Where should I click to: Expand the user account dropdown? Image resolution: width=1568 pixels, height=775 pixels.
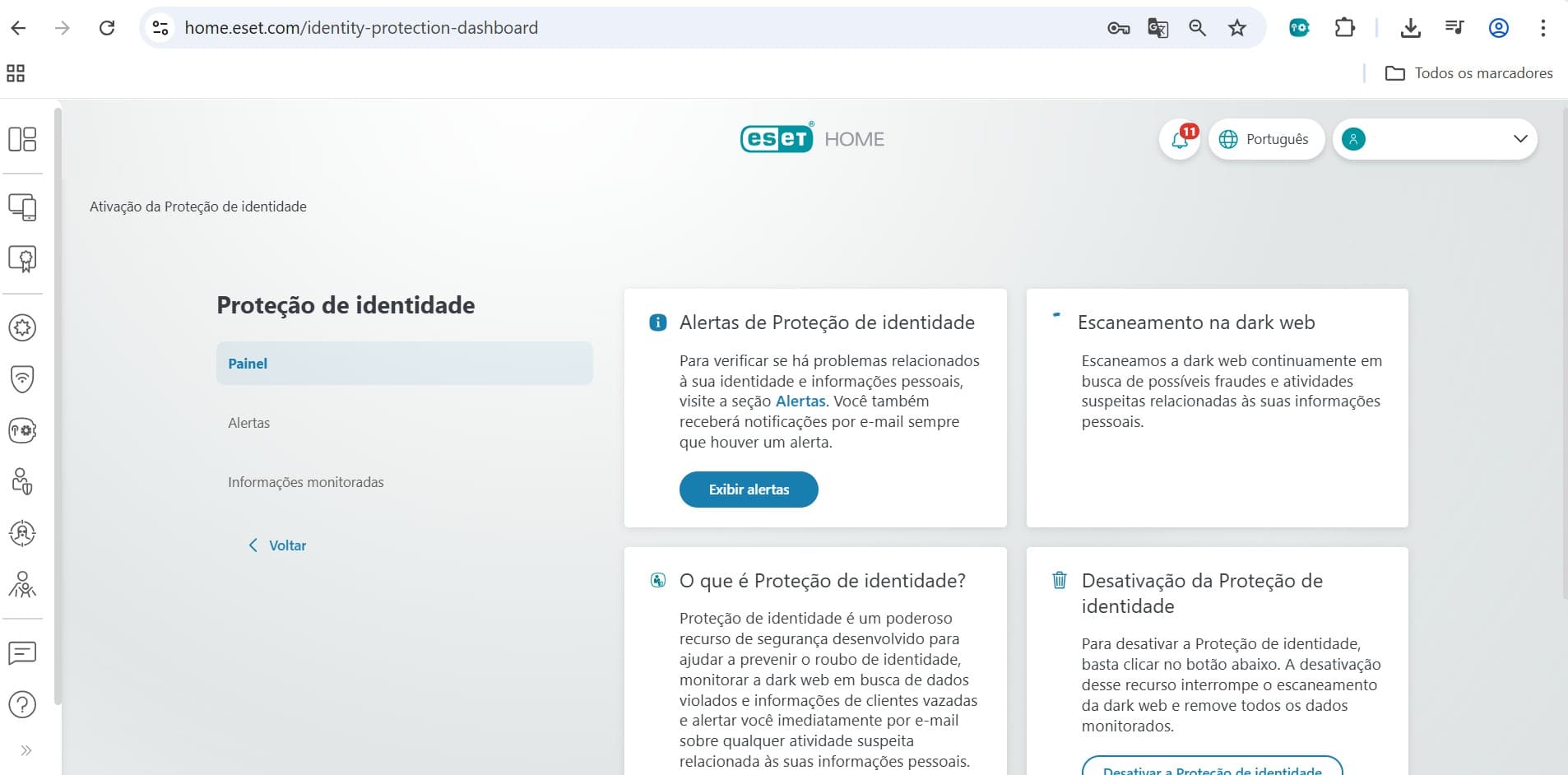pos(1435,139)
